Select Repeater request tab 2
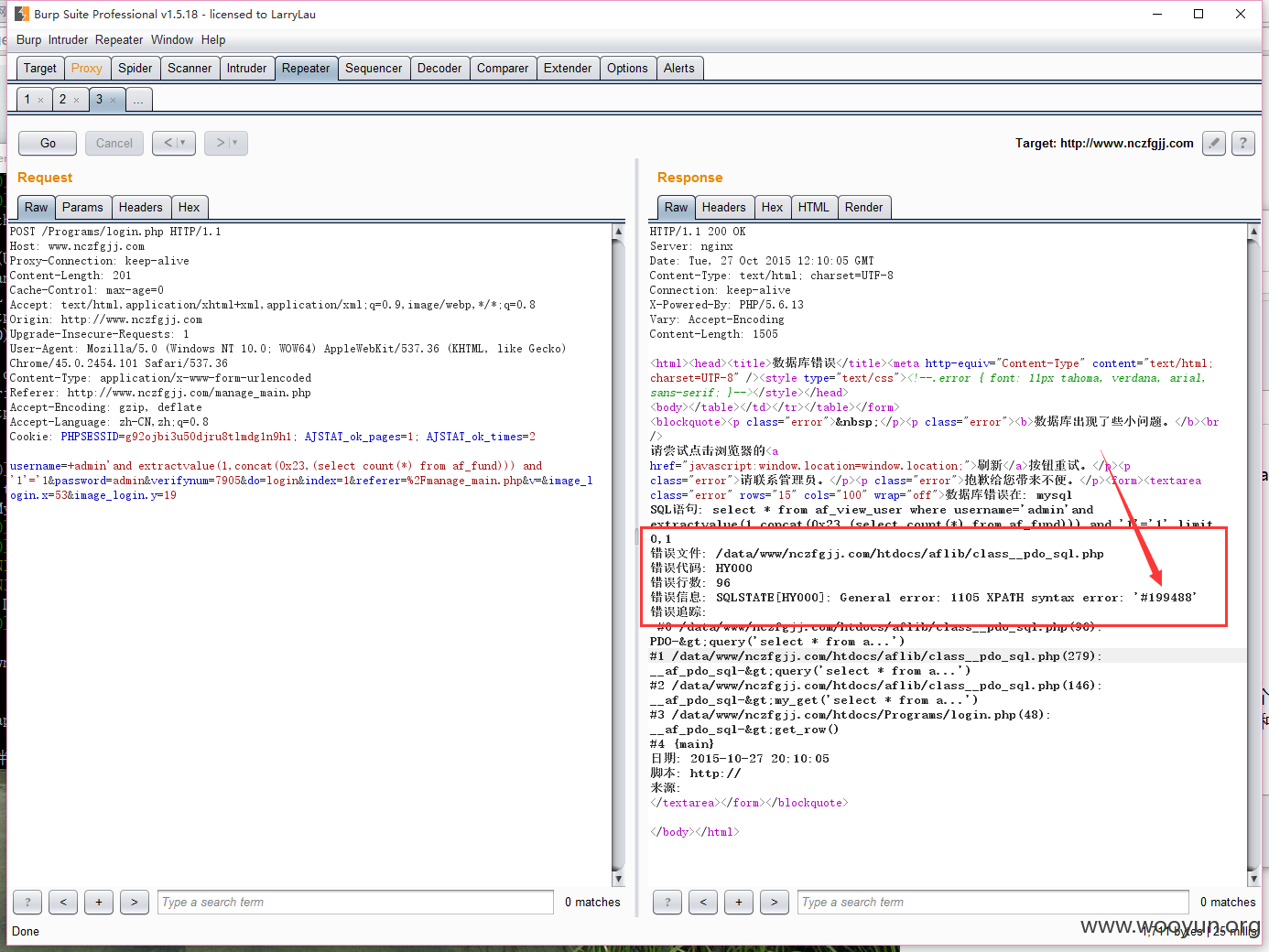The image size is (1269, 952). (x=62, y=99)
